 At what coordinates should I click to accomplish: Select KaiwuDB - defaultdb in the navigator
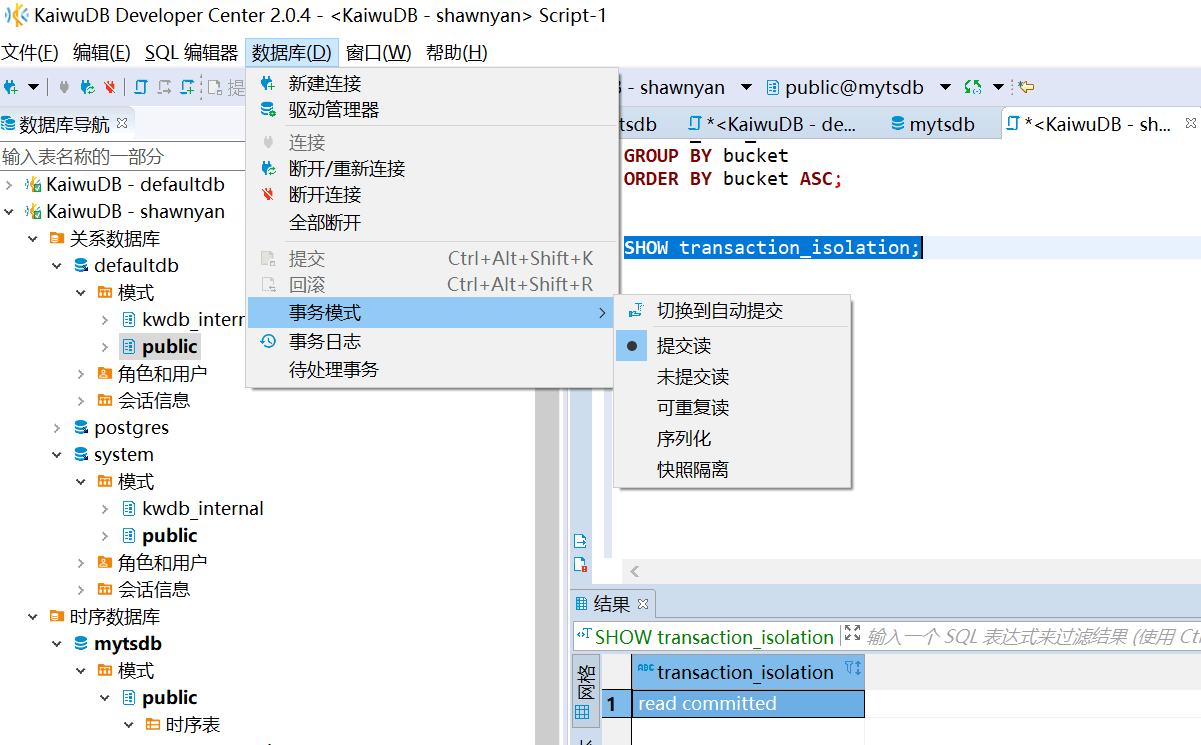pyautogui.click(x=135, y=185)
